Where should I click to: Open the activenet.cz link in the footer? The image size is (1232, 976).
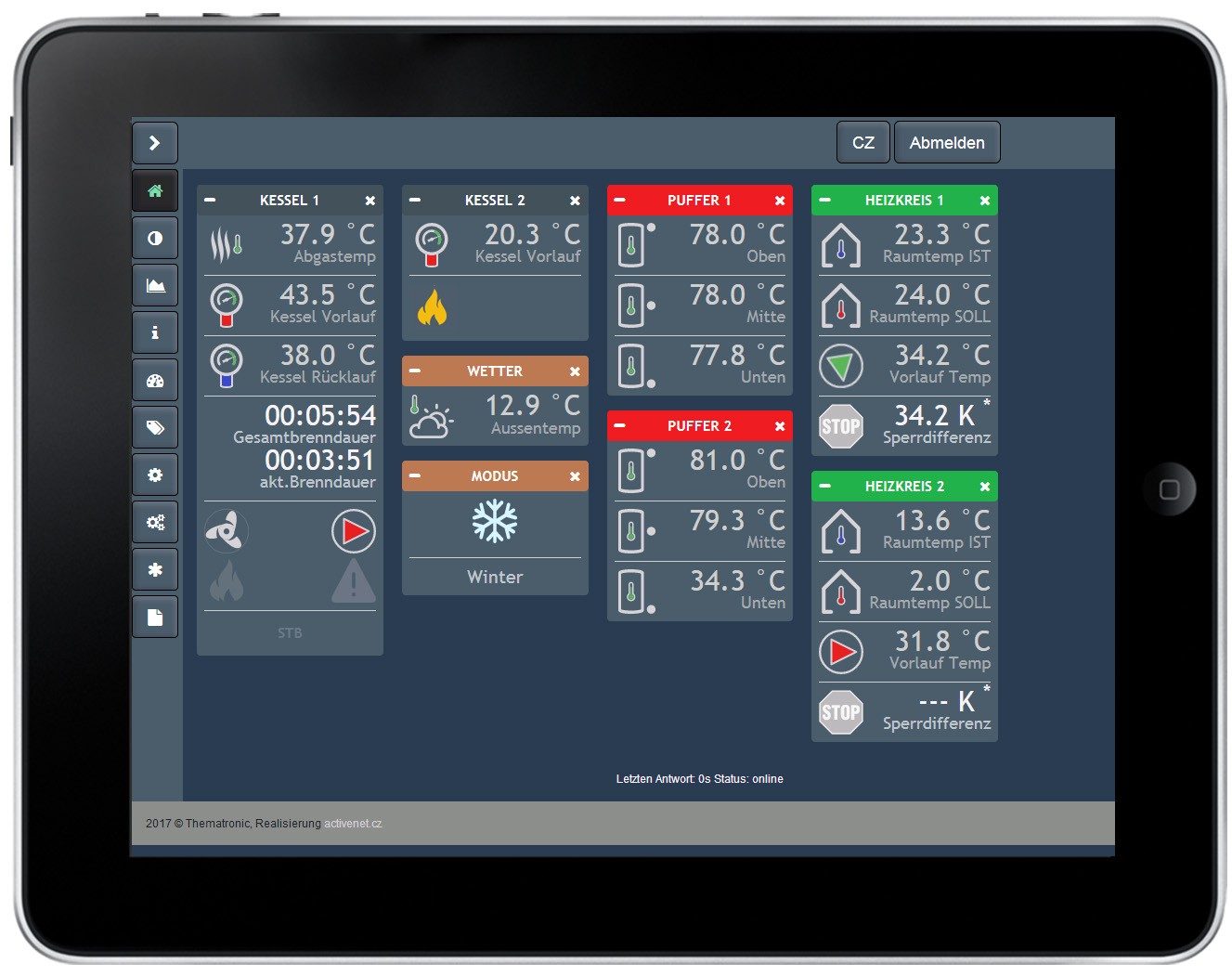[x=354, y=823]
